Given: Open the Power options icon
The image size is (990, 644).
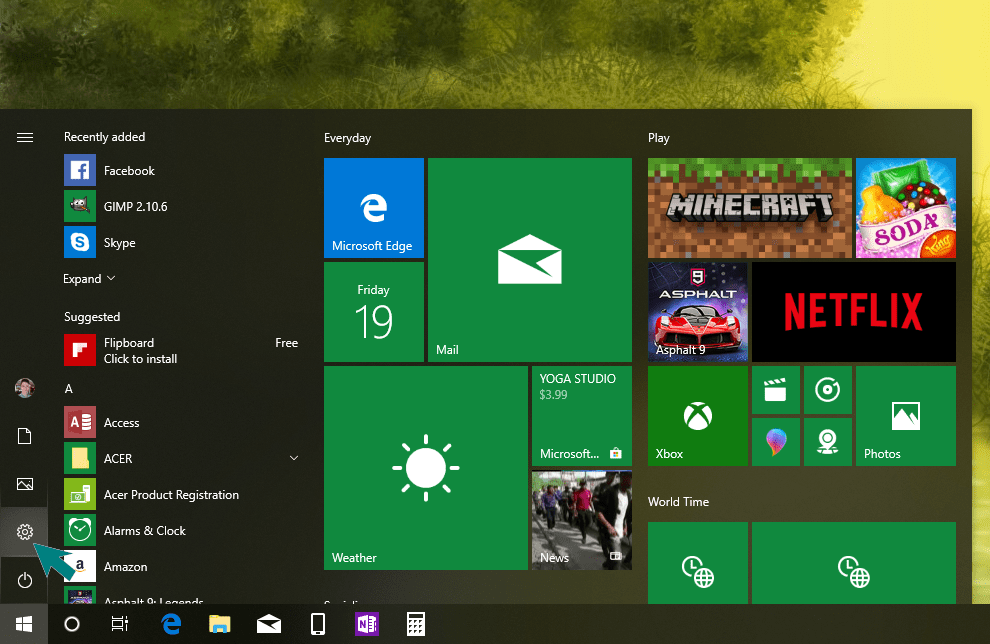Looking at the screenshot, I should (x=24, y=580).
